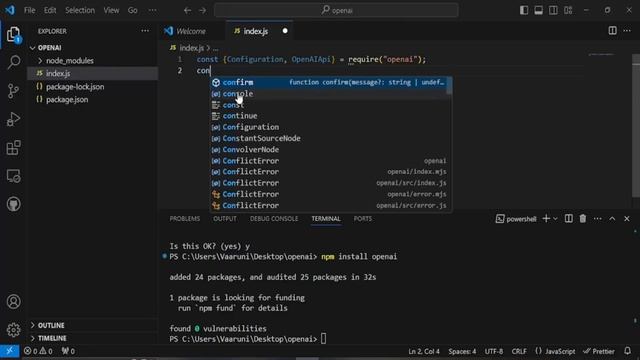Viewport: 640px width, 360px height.
Task: Expand the node_modules folder
Action: click(93, 61)
